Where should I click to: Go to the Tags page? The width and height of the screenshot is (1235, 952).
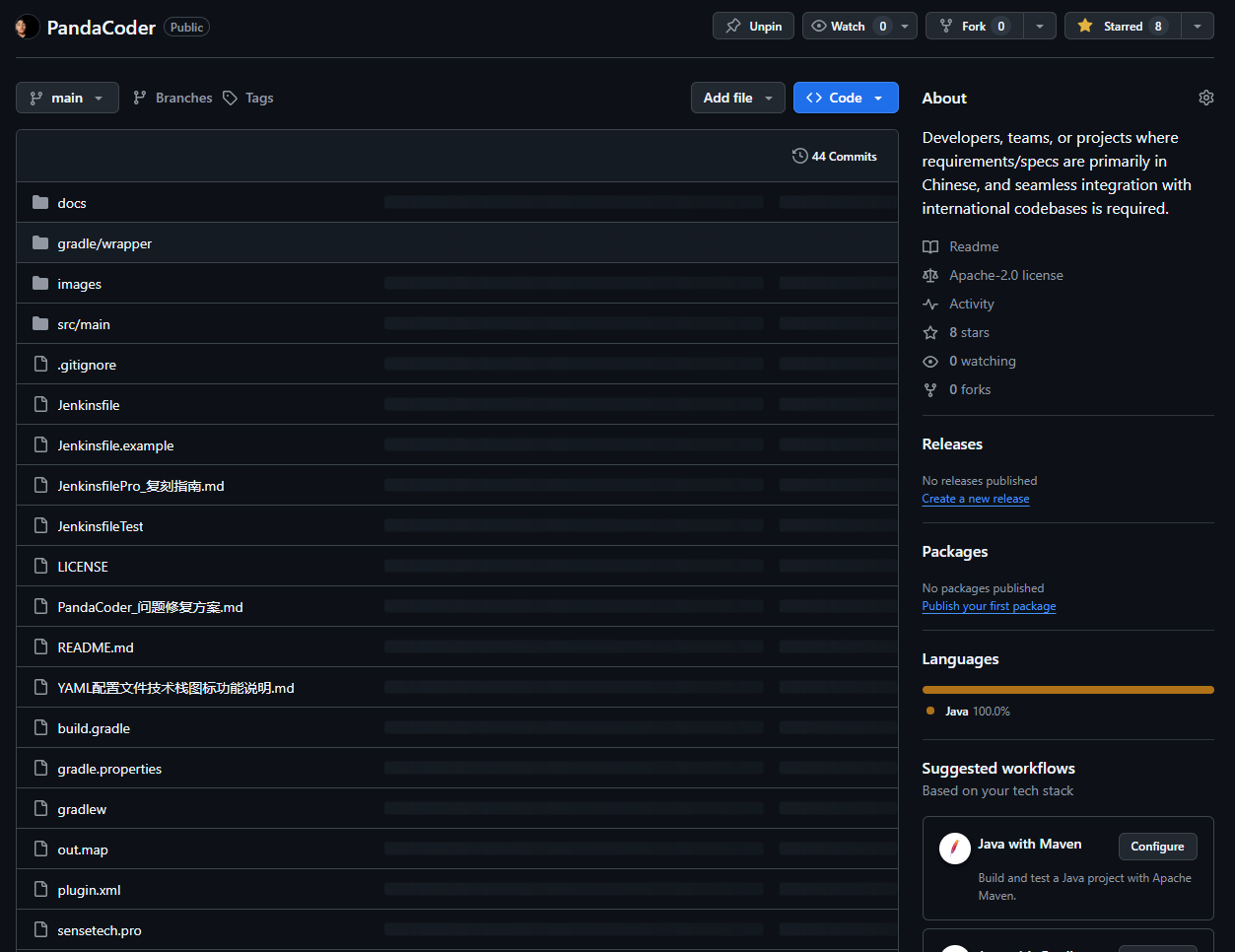248,98
